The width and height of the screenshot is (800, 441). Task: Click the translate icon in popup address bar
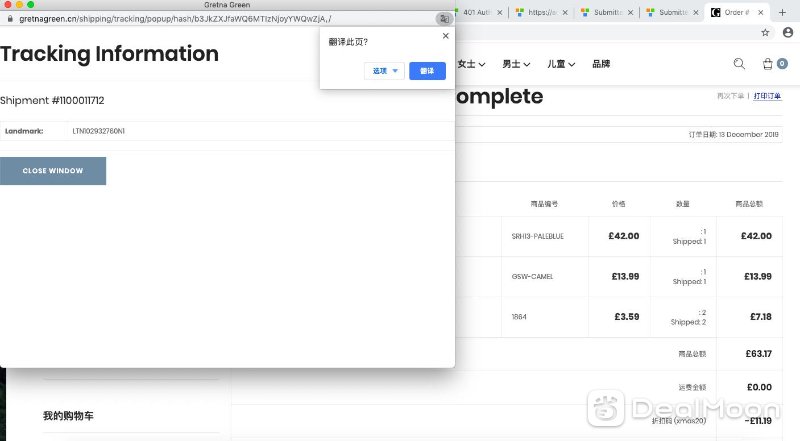pos(443,19)
